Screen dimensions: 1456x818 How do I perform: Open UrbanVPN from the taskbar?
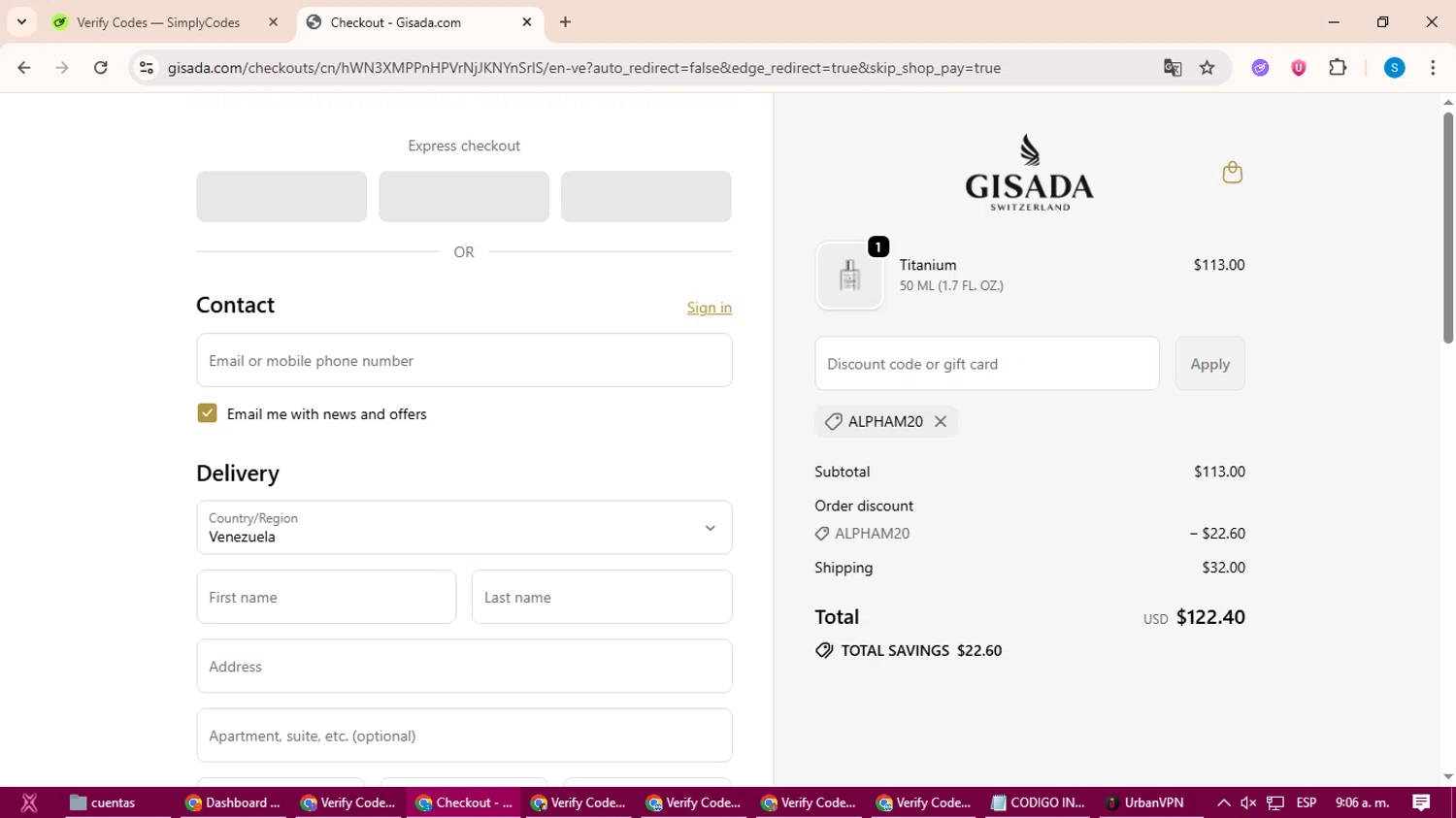pyautogui.click(x=1145, y=802)
